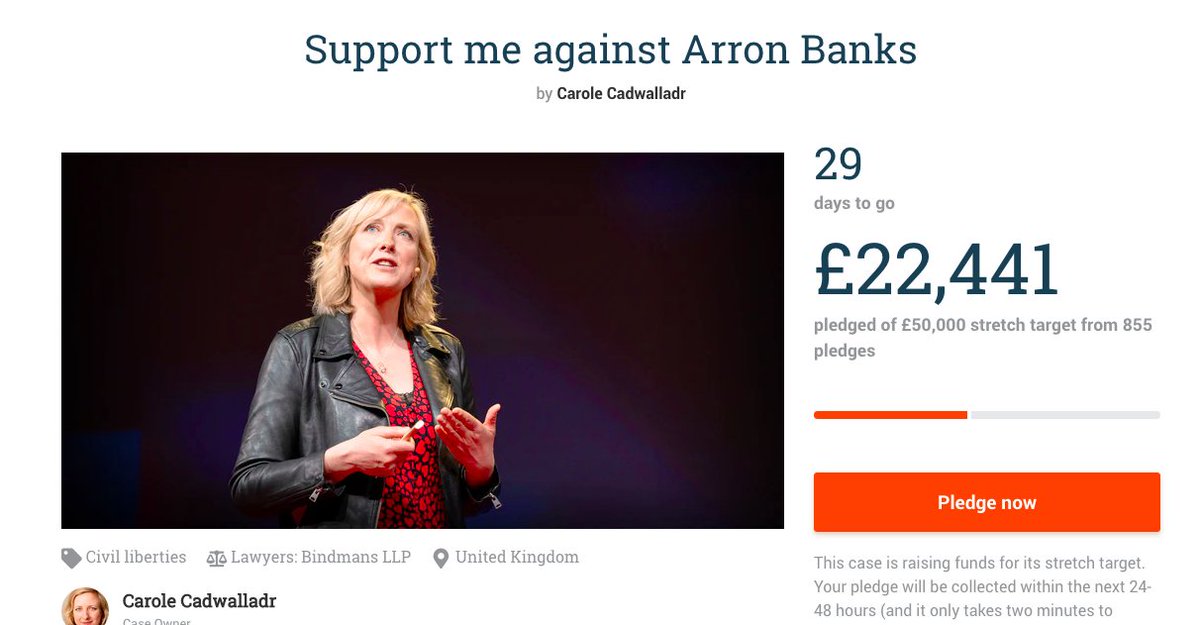Click the £22,441 pledged amount
1200x625 pixels.
[x=937, y=270]
